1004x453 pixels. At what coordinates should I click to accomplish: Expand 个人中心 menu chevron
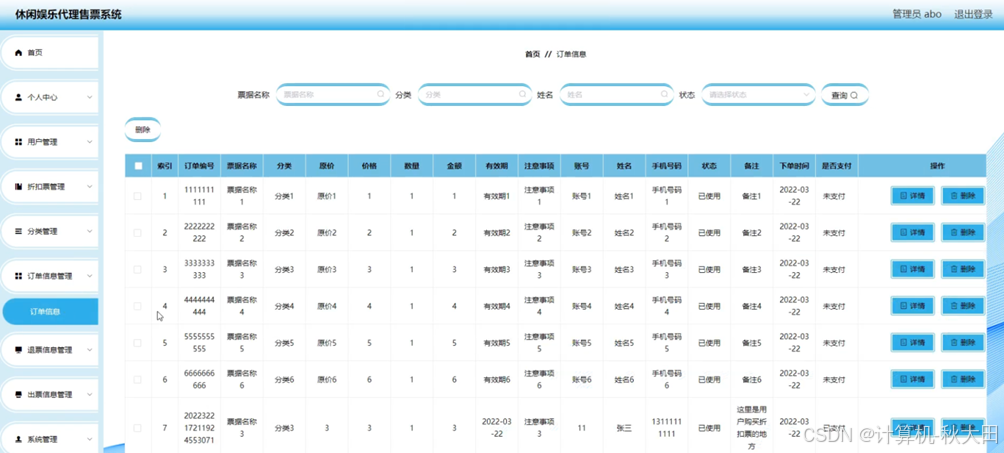click(90, 97)
